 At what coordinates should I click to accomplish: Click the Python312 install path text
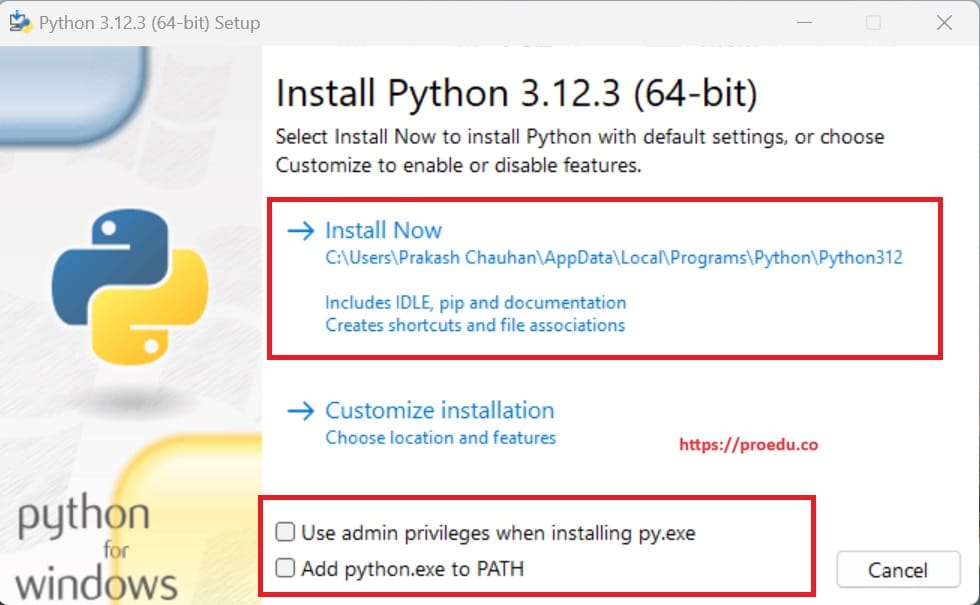coord(614,258)
